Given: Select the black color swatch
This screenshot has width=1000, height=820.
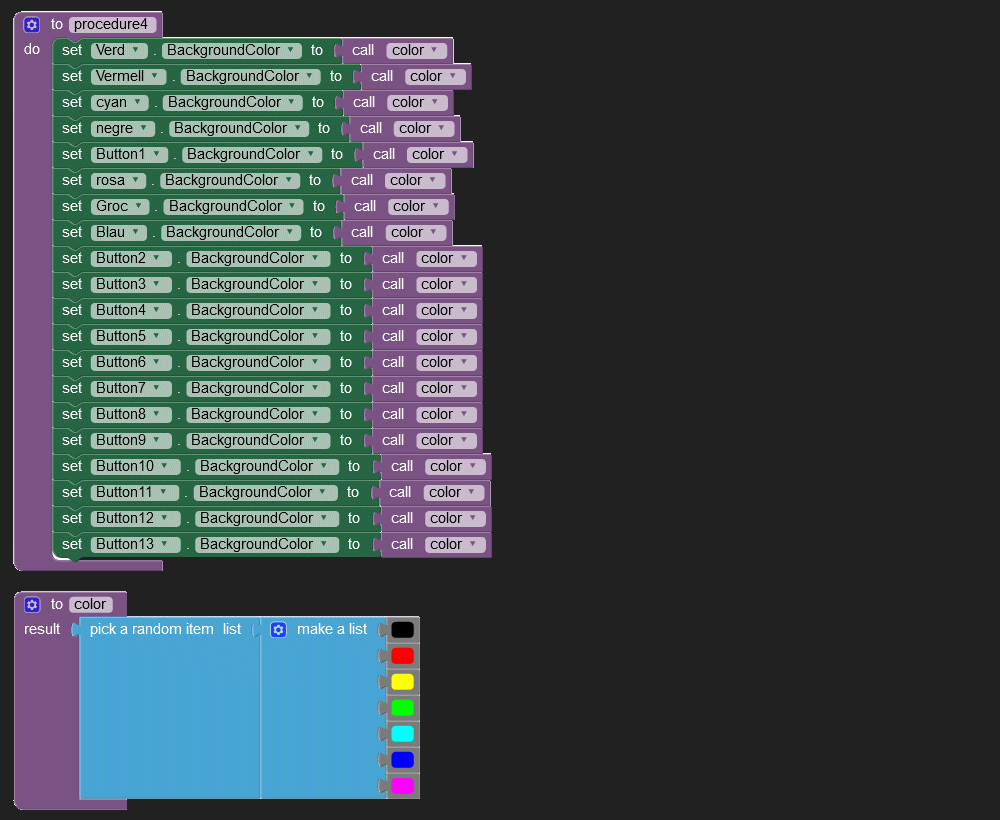Looking at the screenshot, I should click(x=402, y=630).
